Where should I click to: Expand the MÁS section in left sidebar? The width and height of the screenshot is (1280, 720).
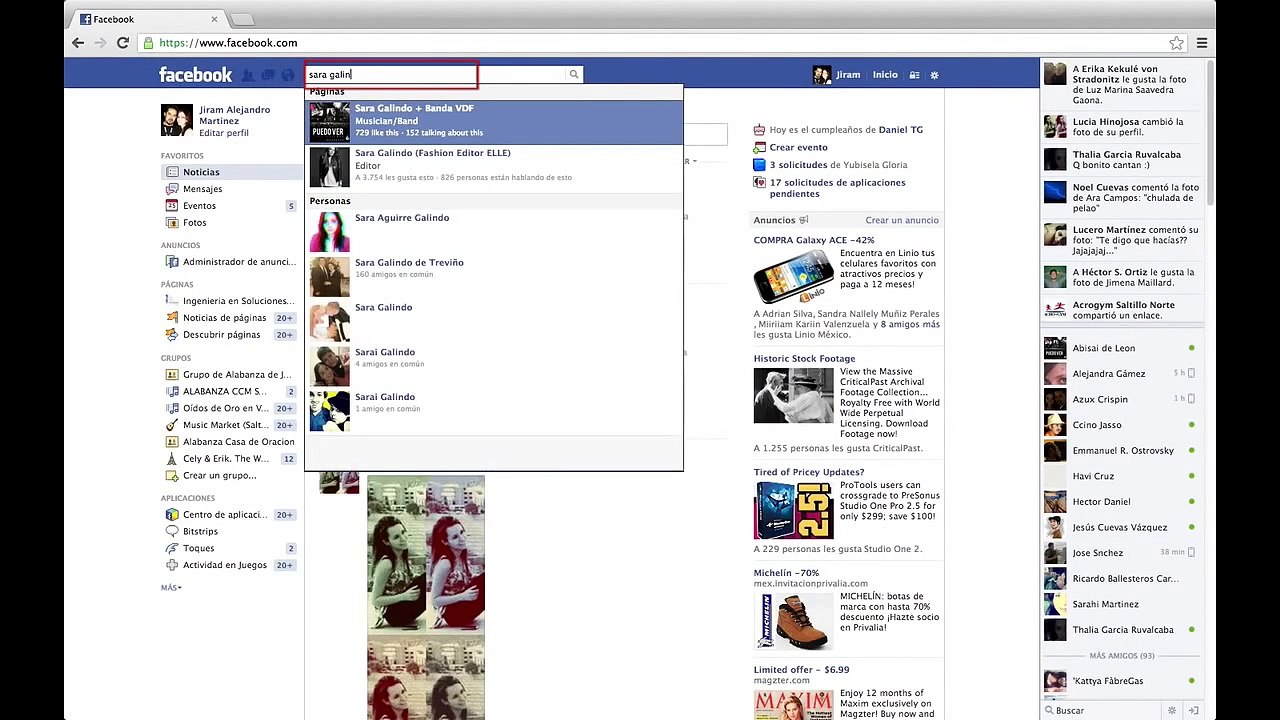pos(171,588)
